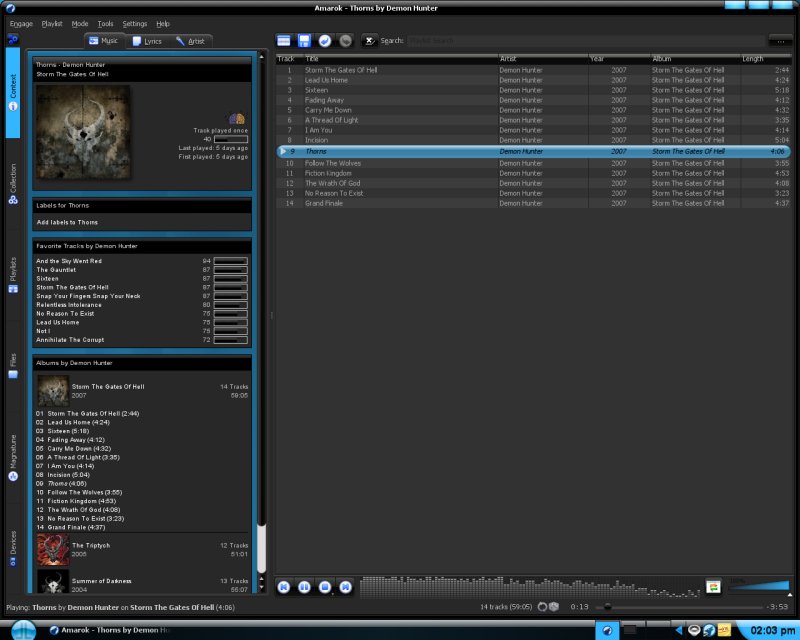Open the Collection sidebar tab
This screenshot has height=640, width=800.
(13, 184)
